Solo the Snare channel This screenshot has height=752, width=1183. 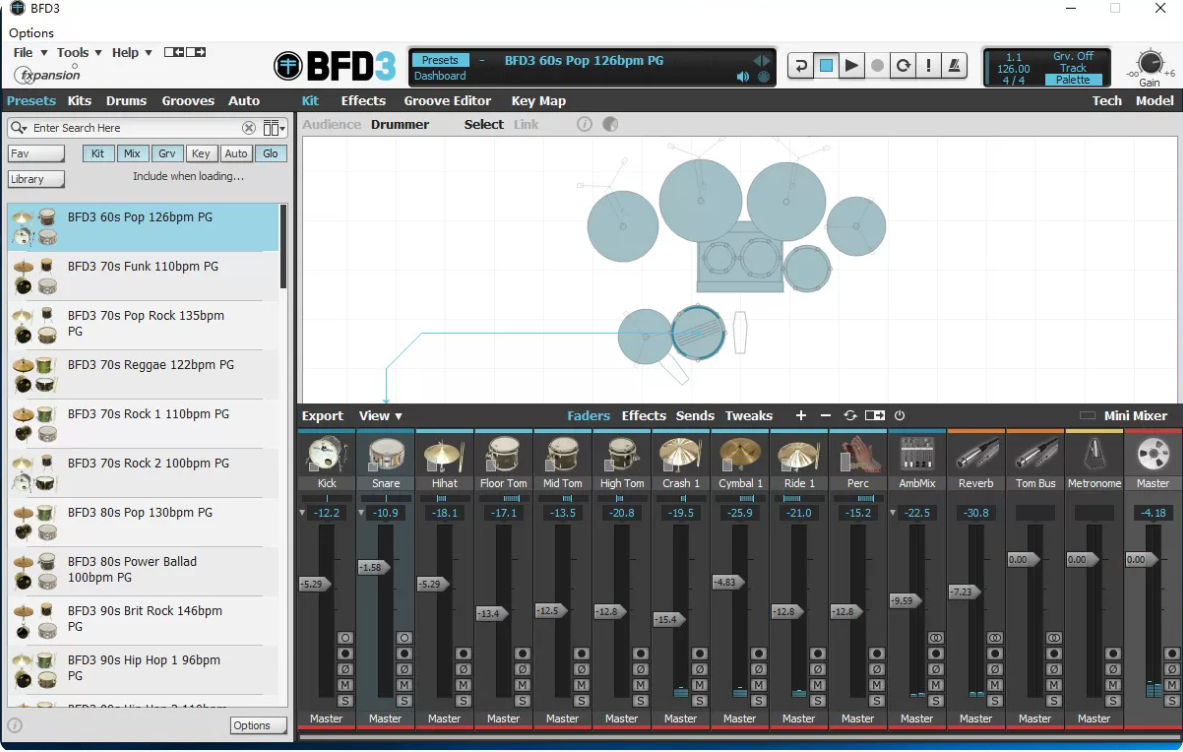(404, 701)
